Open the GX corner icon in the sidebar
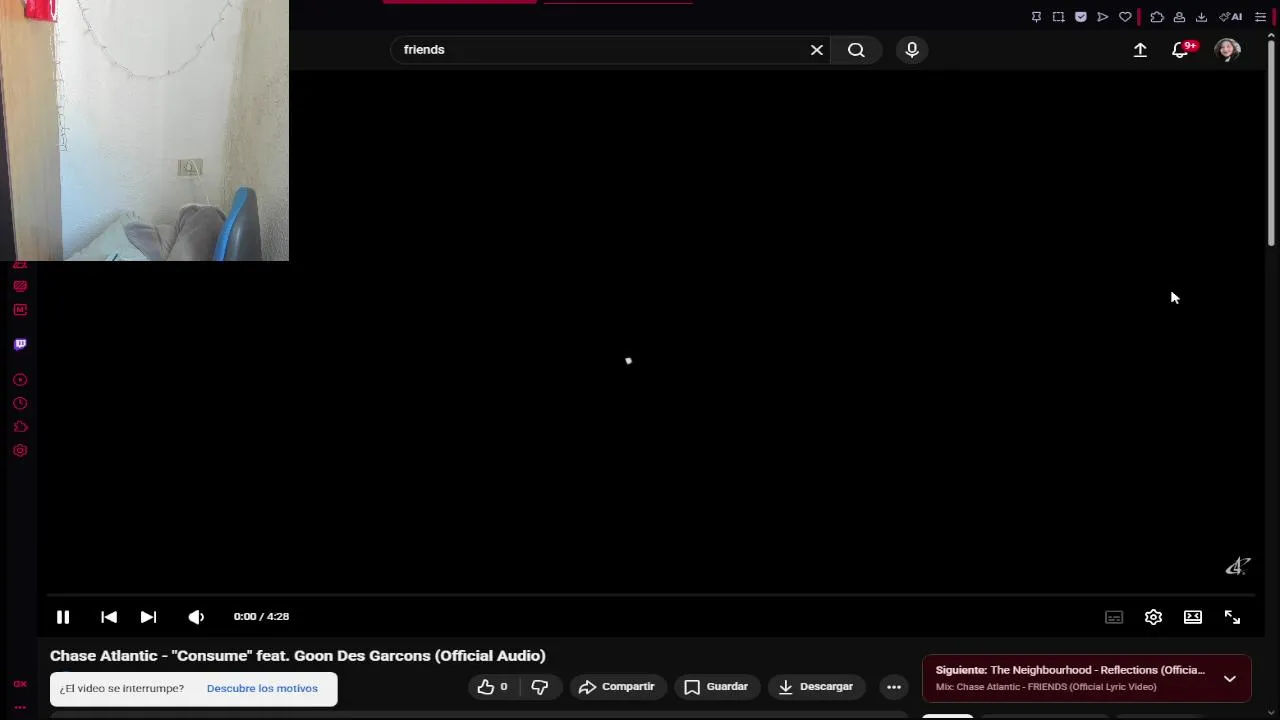This screenshot has height=720, width=1280. 20,684
